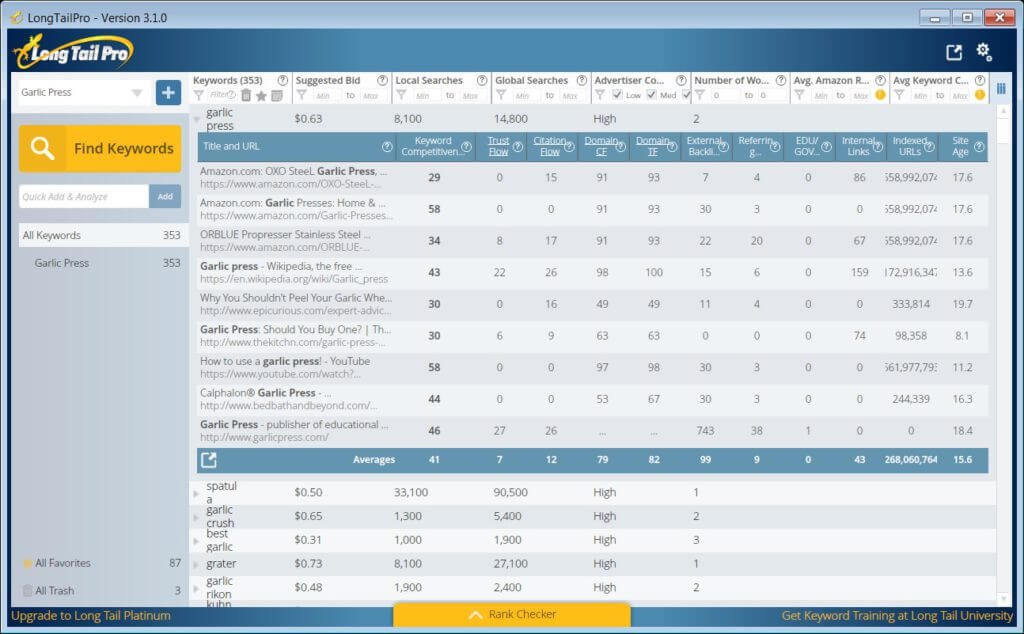
Task: Click Upgrade to Long Tail Platinum link
Action: coord(91,616)
